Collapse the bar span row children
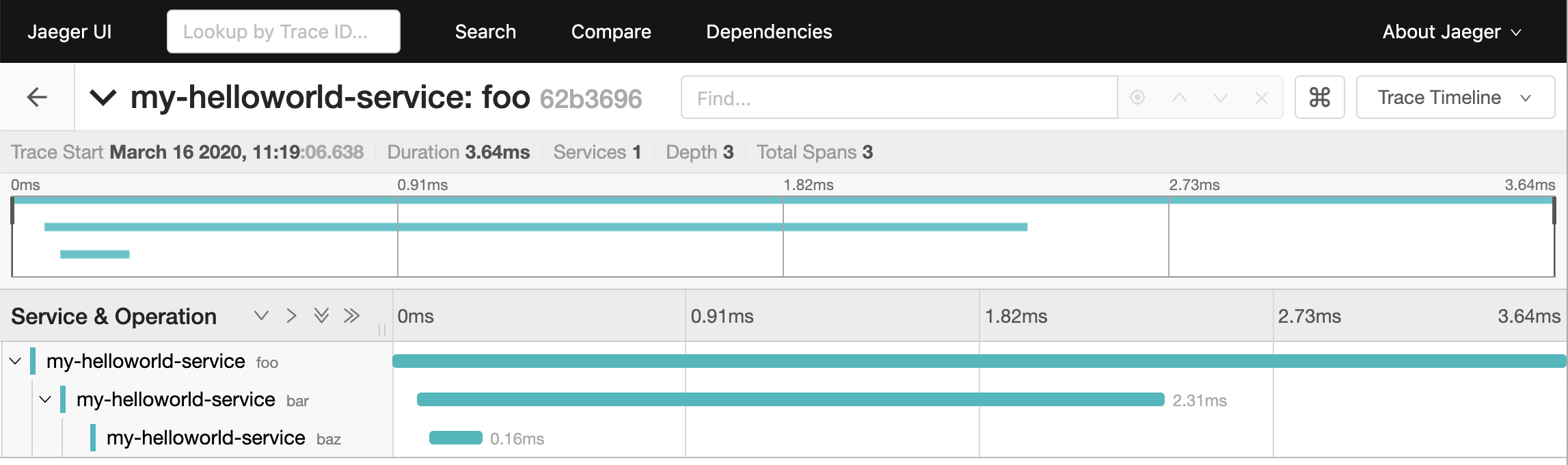Screen dimensions: 1568x465 tap(45, 399)
